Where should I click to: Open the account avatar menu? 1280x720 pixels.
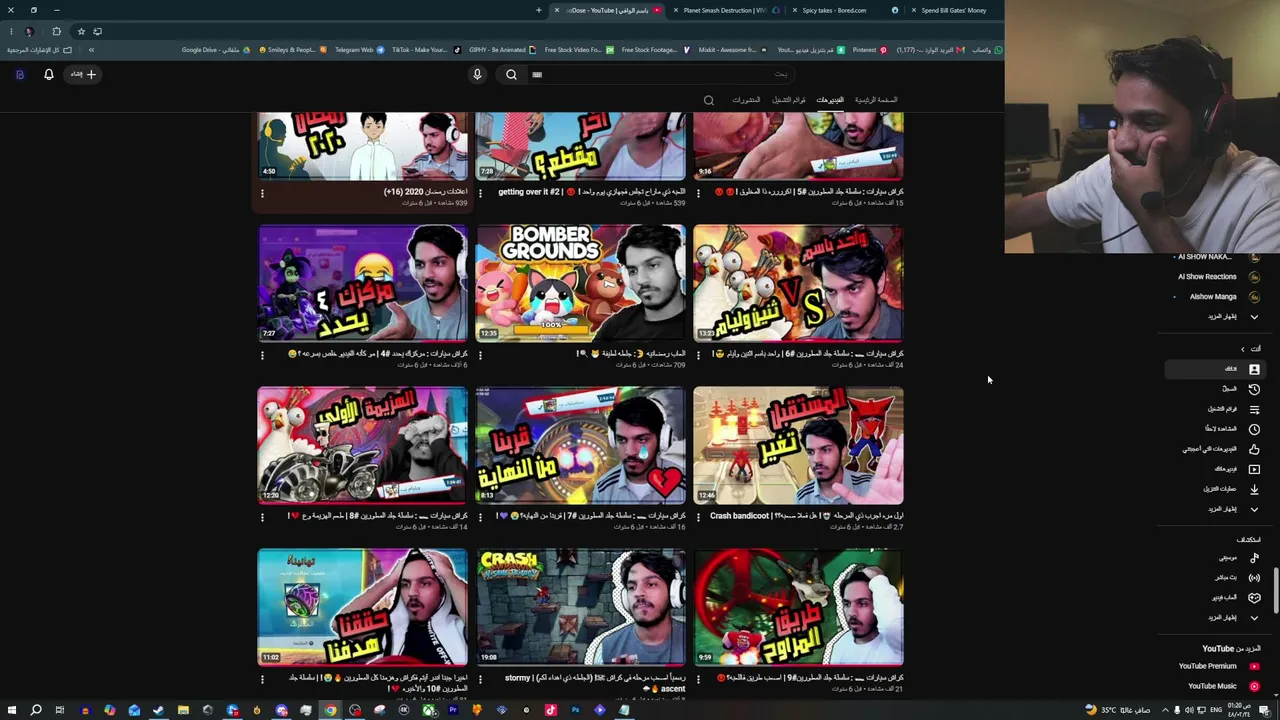click(19, 74)
